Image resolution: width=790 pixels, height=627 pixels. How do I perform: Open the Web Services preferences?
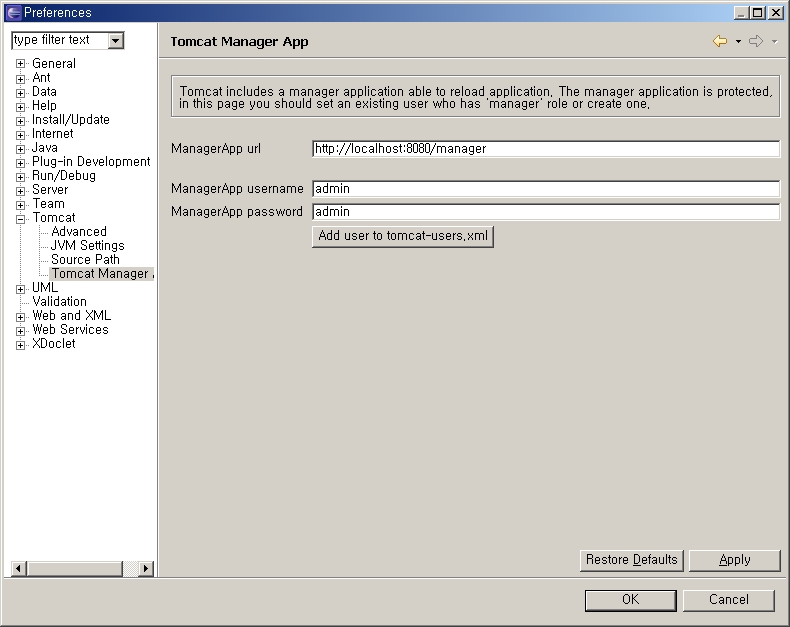click(71, 330)
